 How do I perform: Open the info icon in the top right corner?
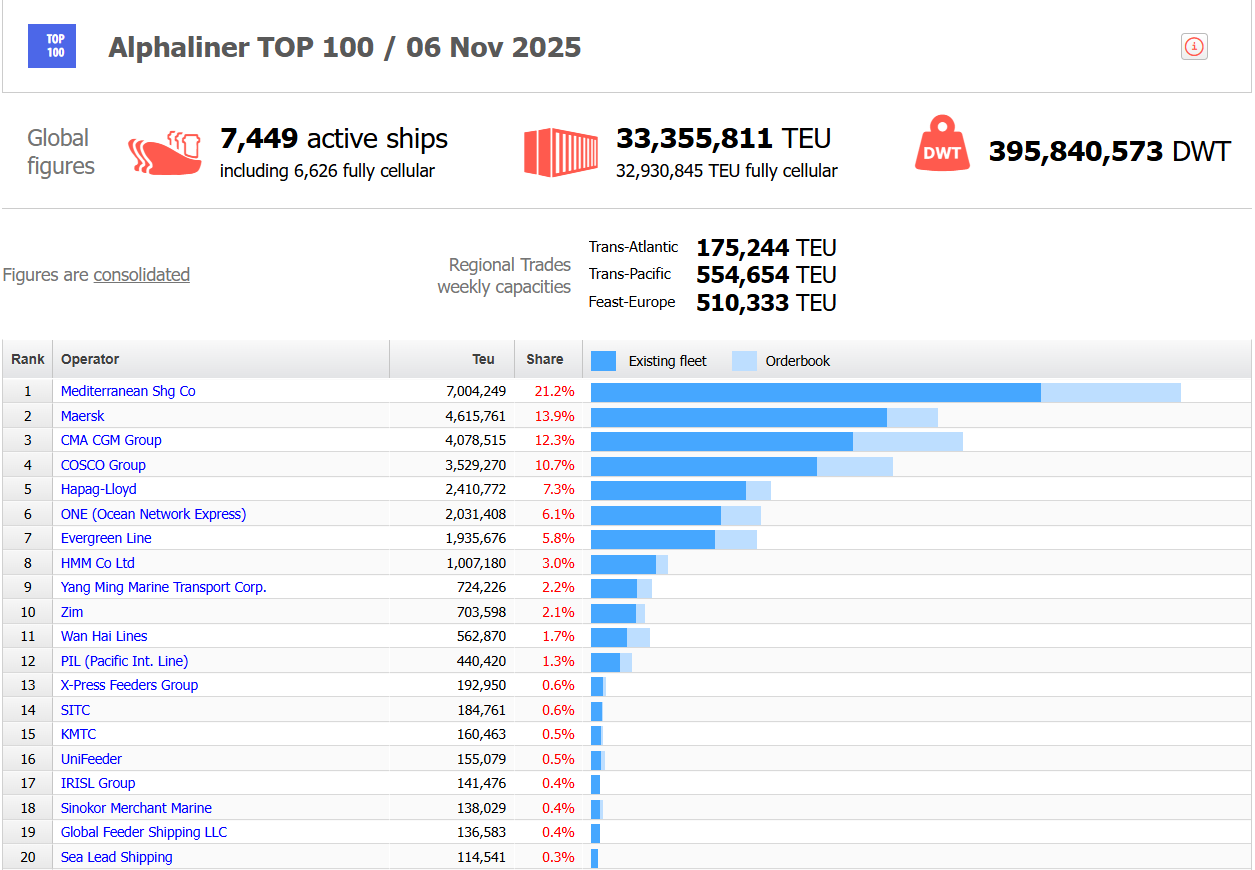1194,46
